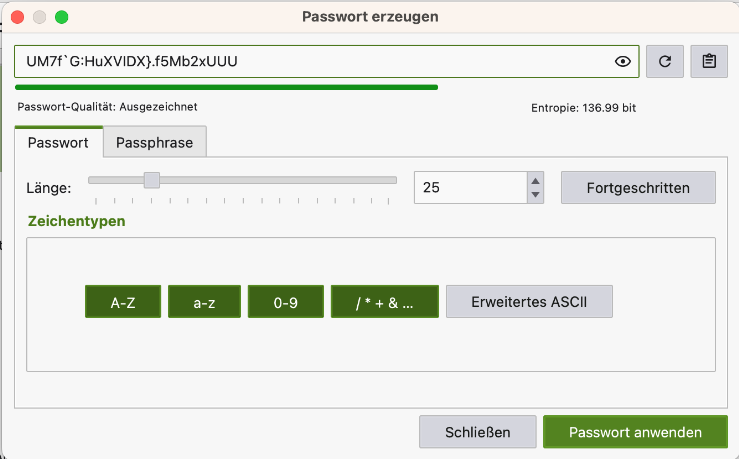Toggle uppercase A-Z characters
The height and width of the screenshot is (459, 739).
pos(123,302)
